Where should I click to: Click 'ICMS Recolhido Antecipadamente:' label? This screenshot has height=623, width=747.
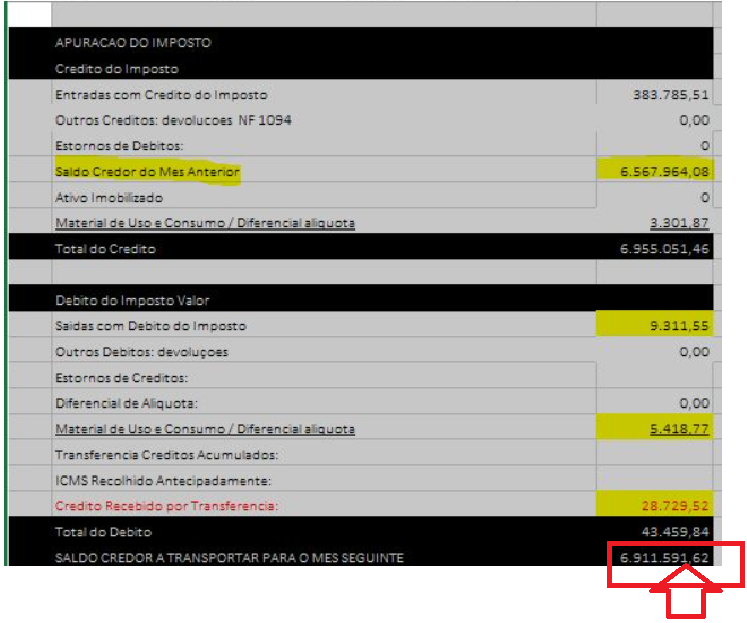pyautogui.click(x=163, y=481)
